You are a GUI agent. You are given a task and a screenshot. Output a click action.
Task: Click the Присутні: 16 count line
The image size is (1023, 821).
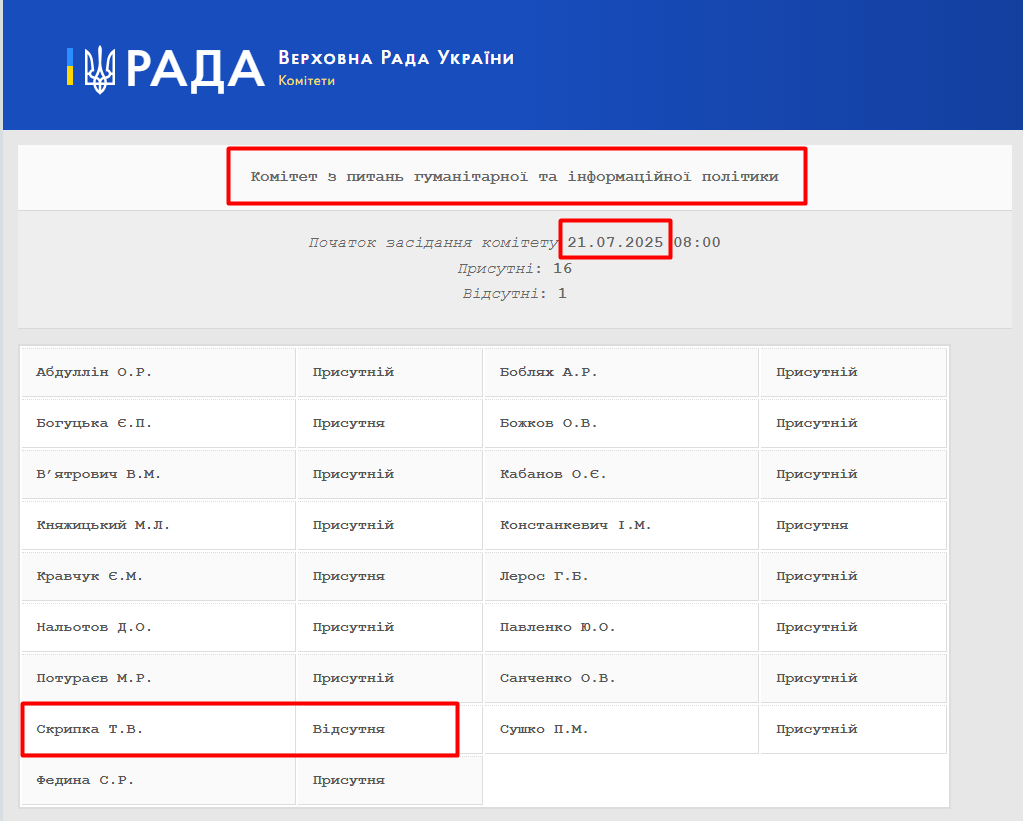tap(515, 268)
